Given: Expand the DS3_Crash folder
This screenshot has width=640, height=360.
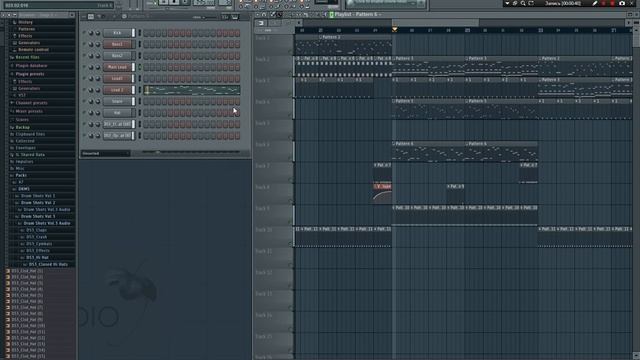Looking at the screenshot, I should pos(36,237).
